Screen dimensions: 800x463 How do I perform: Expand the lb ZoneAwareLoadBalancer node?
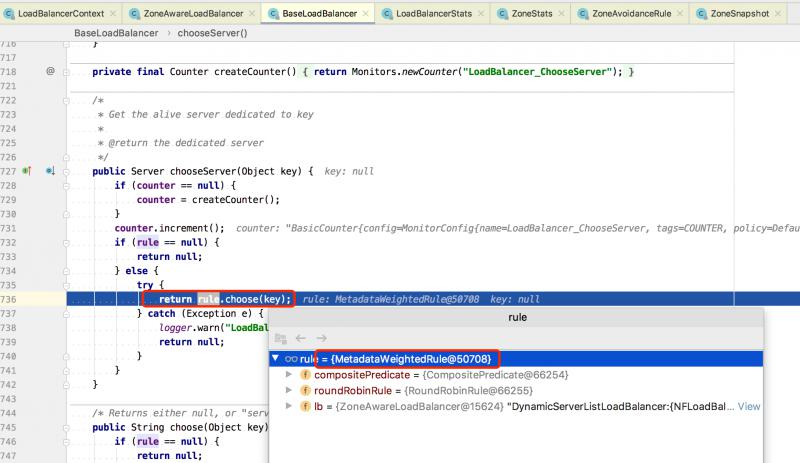(289, 406)
